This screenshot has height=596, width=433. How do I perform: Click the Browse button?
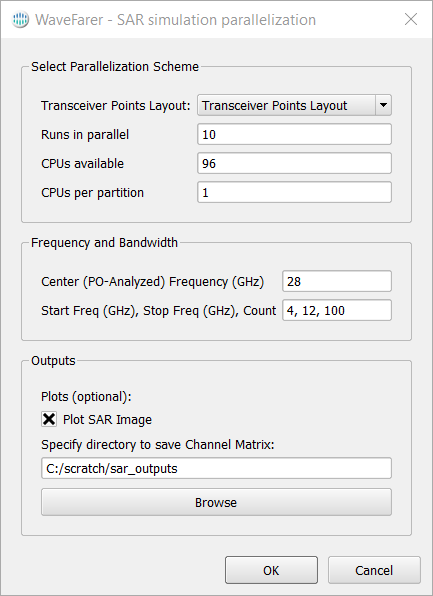[x=216, y=502]
